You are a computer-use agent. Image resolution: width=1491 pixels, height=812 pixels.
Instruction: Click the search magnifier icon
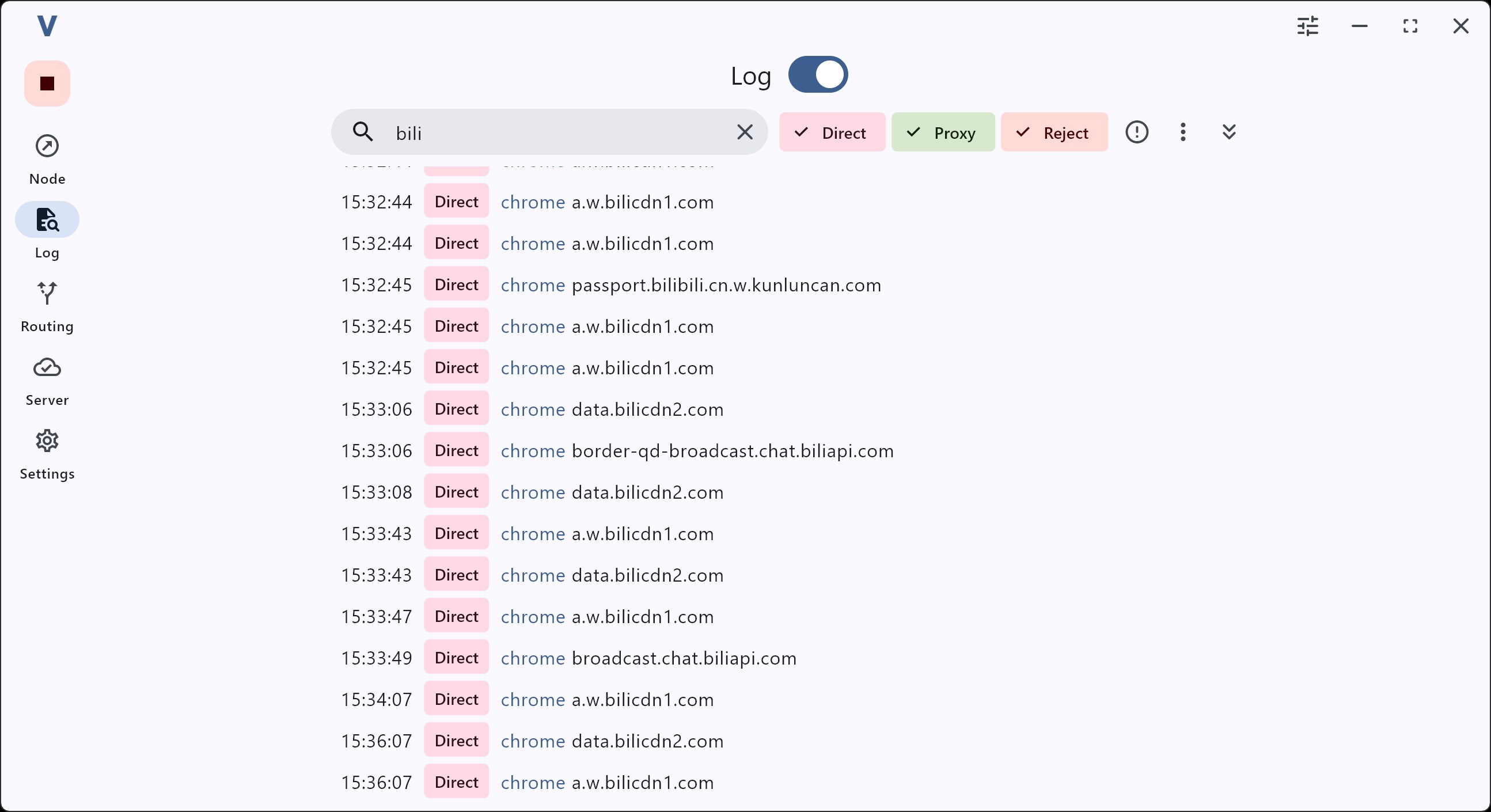tap(363, 132)
